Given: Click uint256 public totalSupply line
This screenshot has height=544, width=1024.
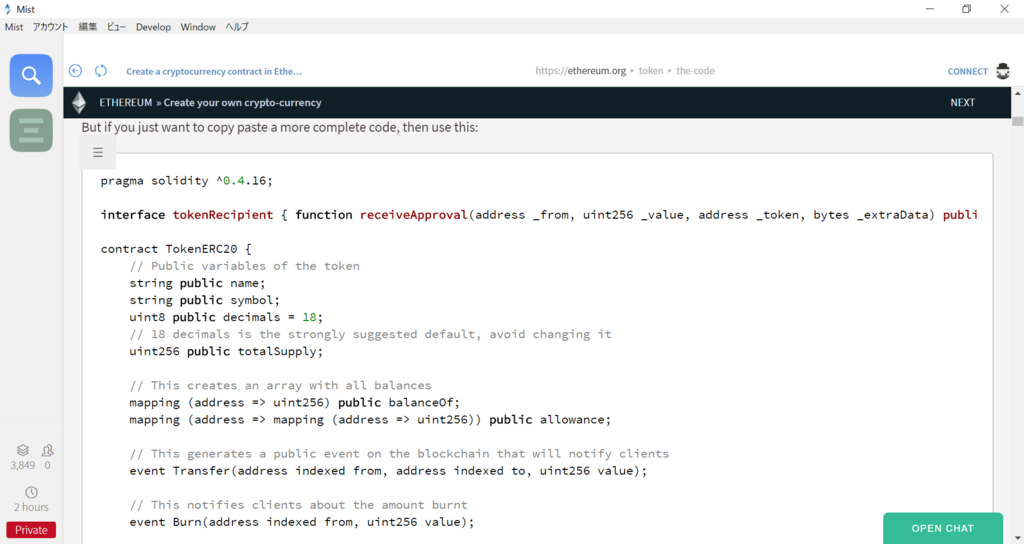Looking at the screenshot, I should pos(226,351).
